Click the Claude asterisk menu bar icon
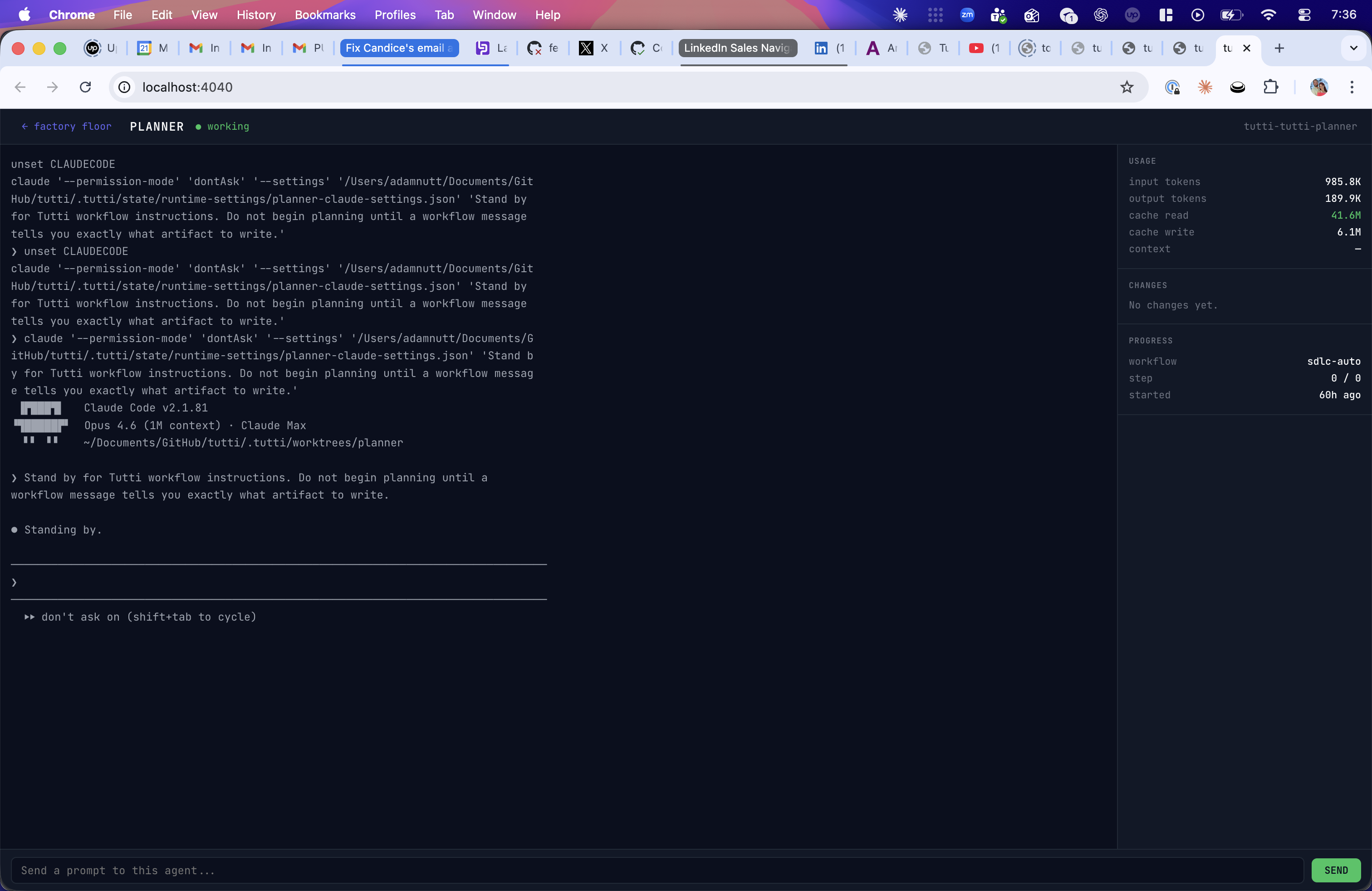1372x891 pixels. pos(900,15)
